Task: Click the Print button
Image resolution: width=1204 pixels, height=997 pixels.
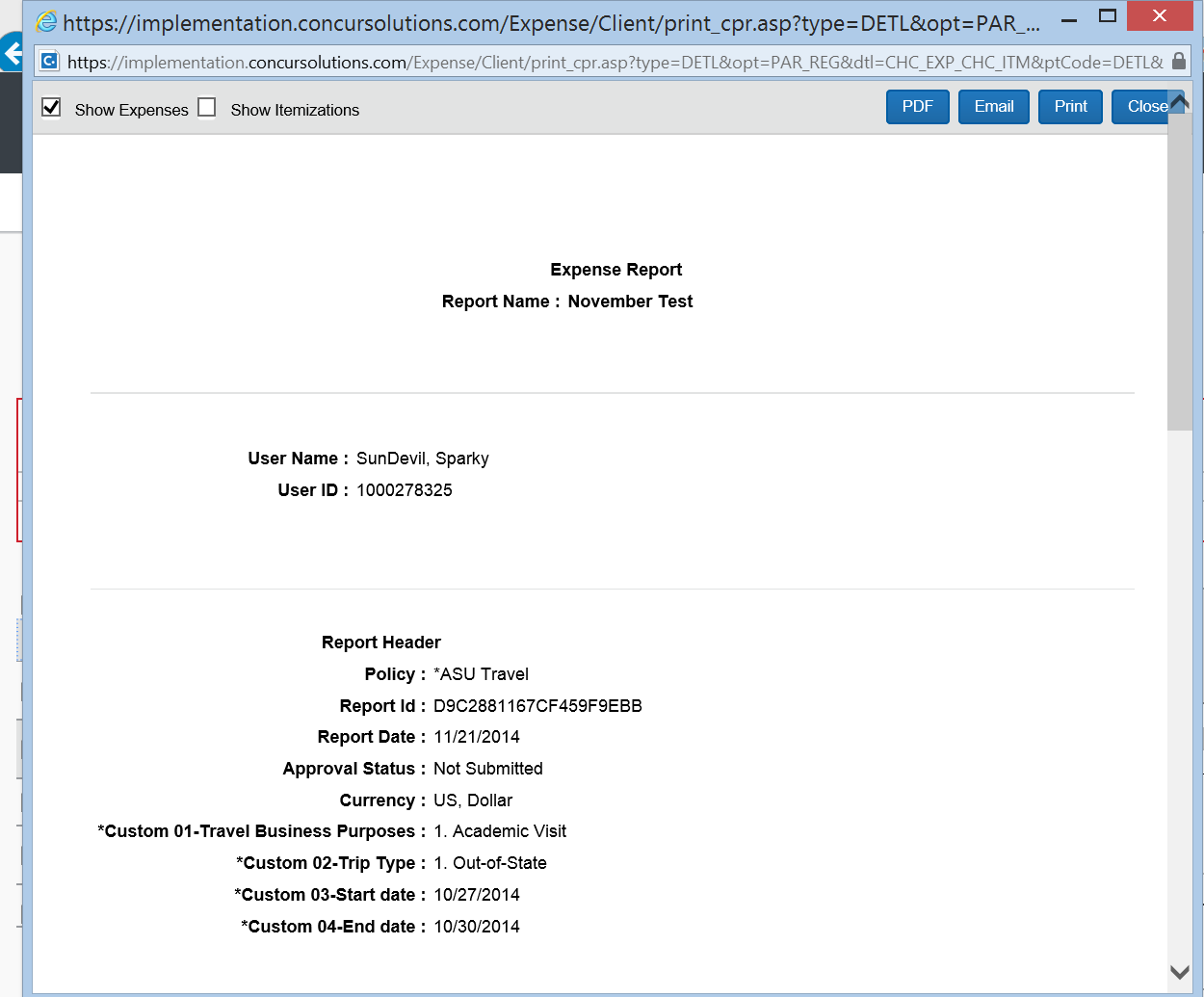Action: point(1070,107)
